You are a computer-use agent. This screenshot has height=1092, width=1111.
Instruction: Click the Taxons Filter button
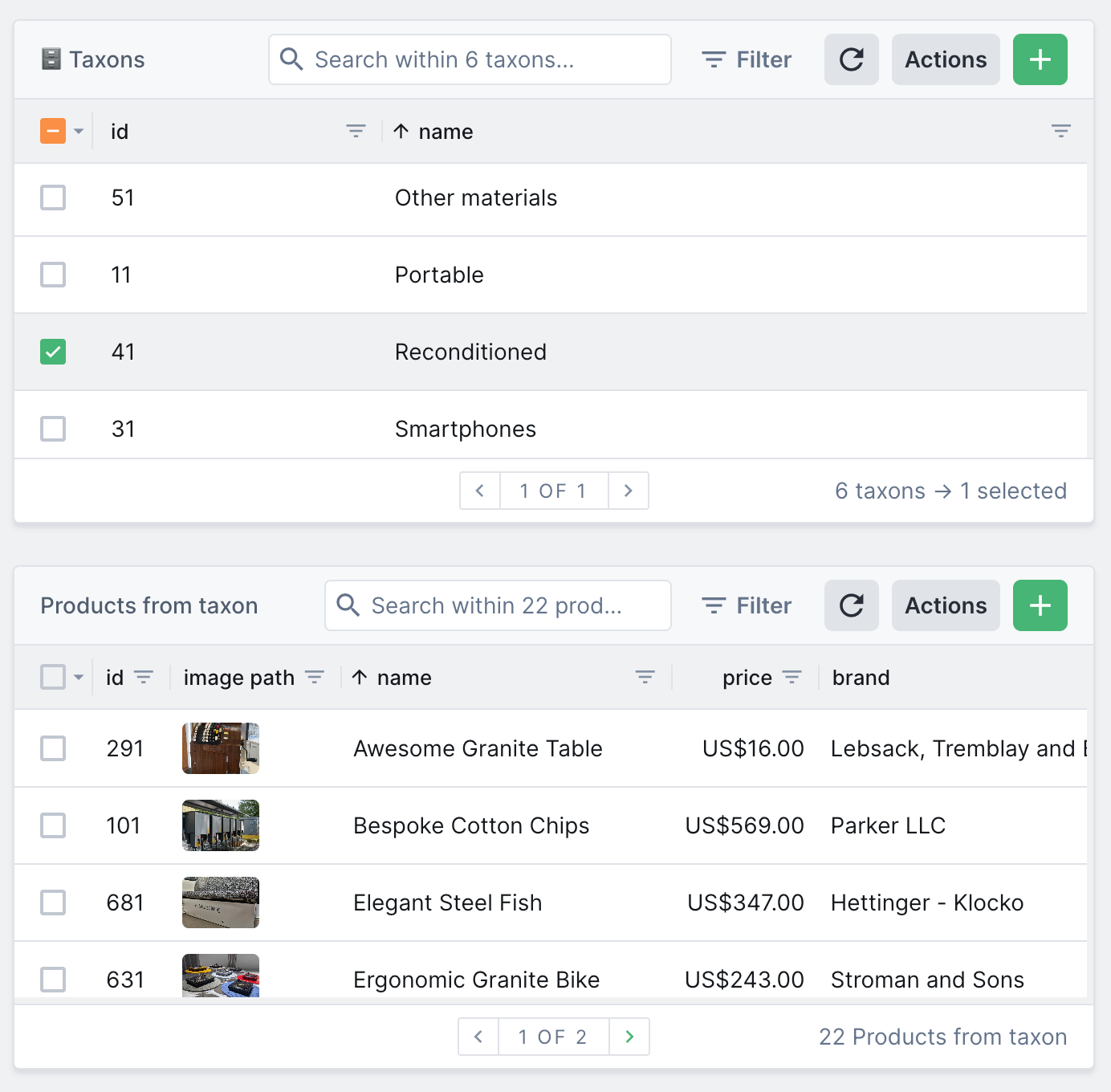tap(747, 59)
